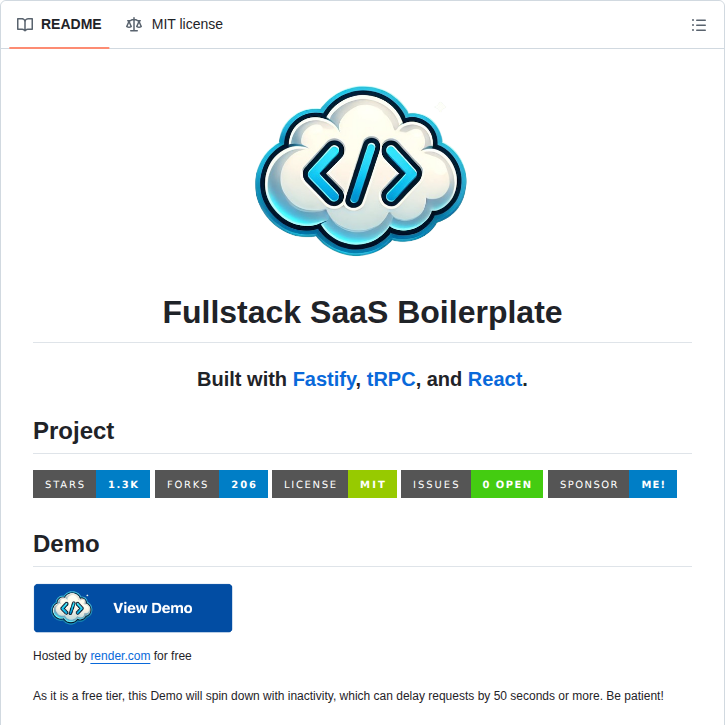
Task: Click the Sponsor Me badge
Action: (x=612, y=484)
